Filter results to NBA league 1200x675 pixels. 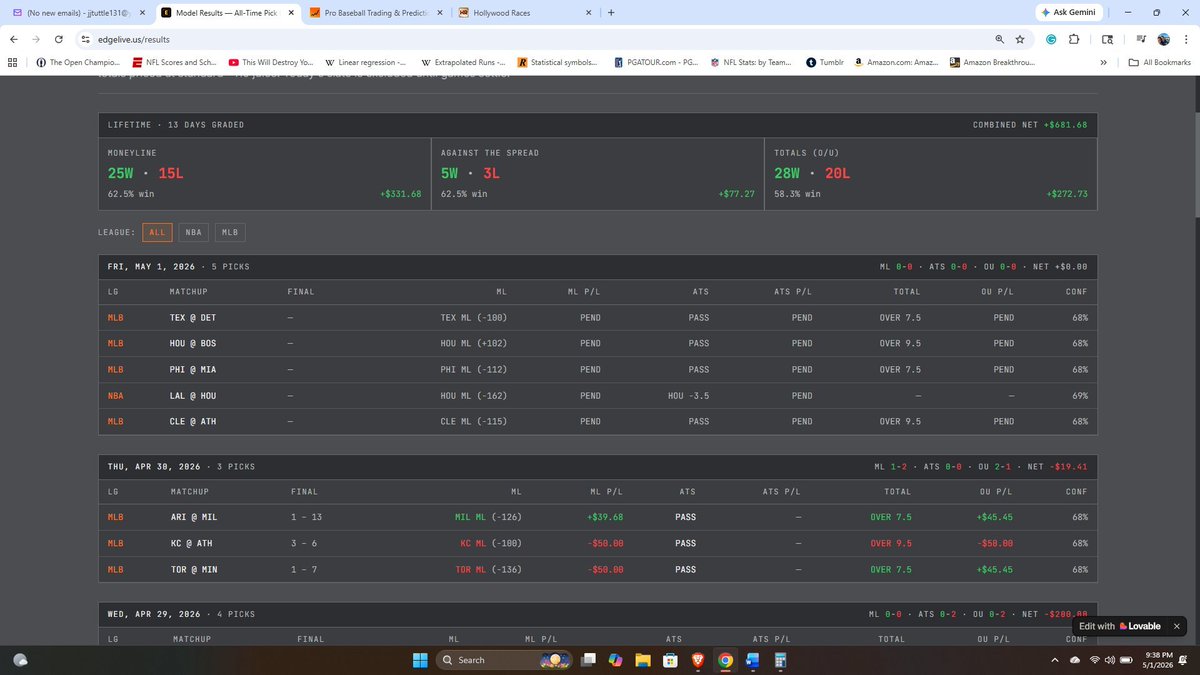pos(193,232)
